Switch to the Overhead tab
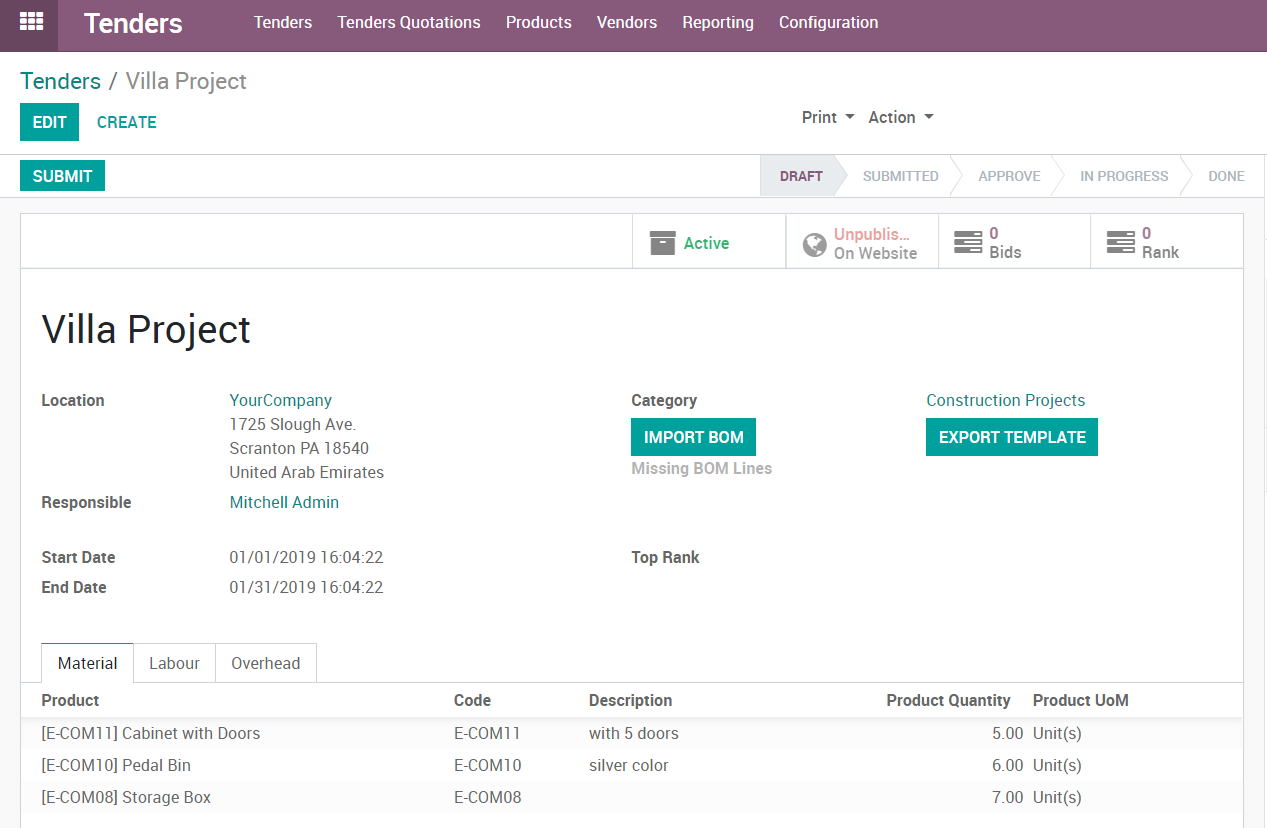This screenshot has height=828, width=1267. [265, 663]
